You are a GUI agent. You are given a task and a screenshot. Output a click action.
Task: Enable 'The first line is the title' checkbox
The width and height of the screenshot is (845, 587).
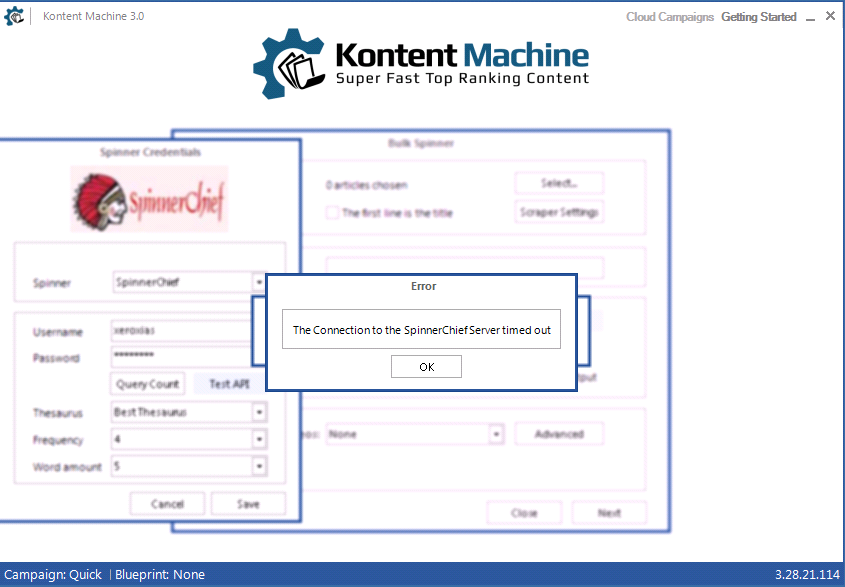[x=332, y=213]
